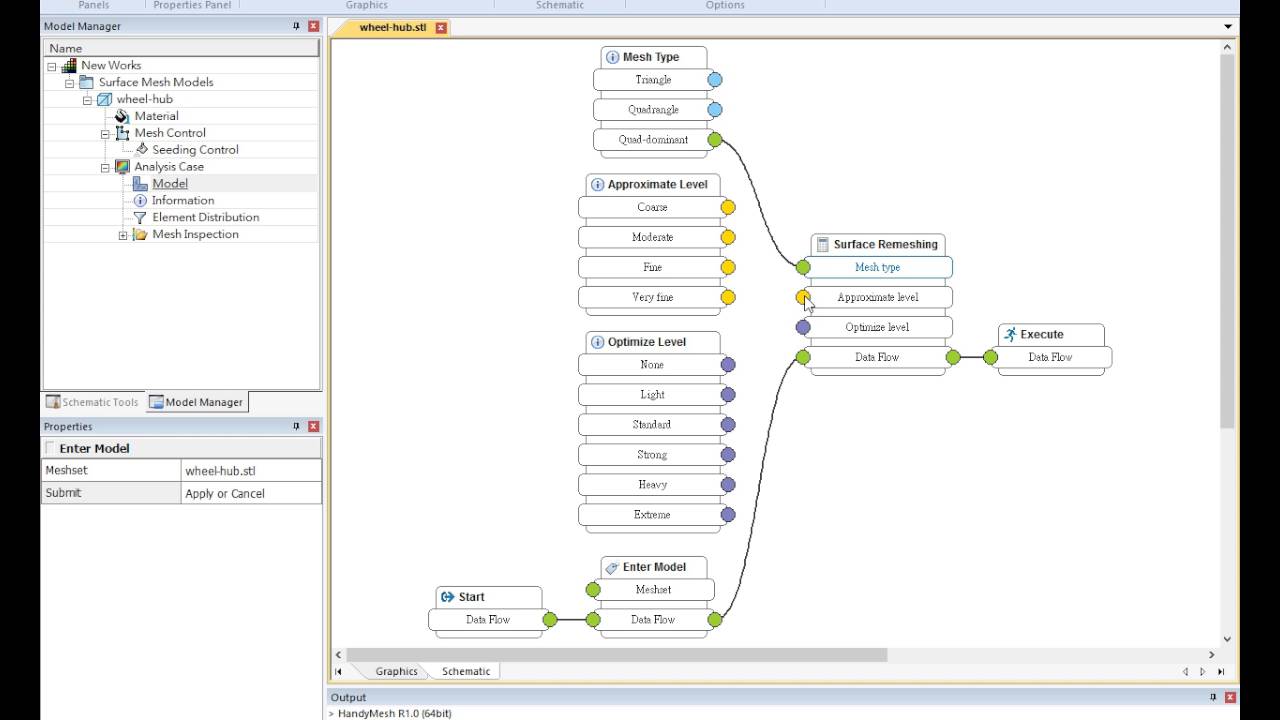
Task: Click the Material icon in model tree
Action: click(122, 116)
